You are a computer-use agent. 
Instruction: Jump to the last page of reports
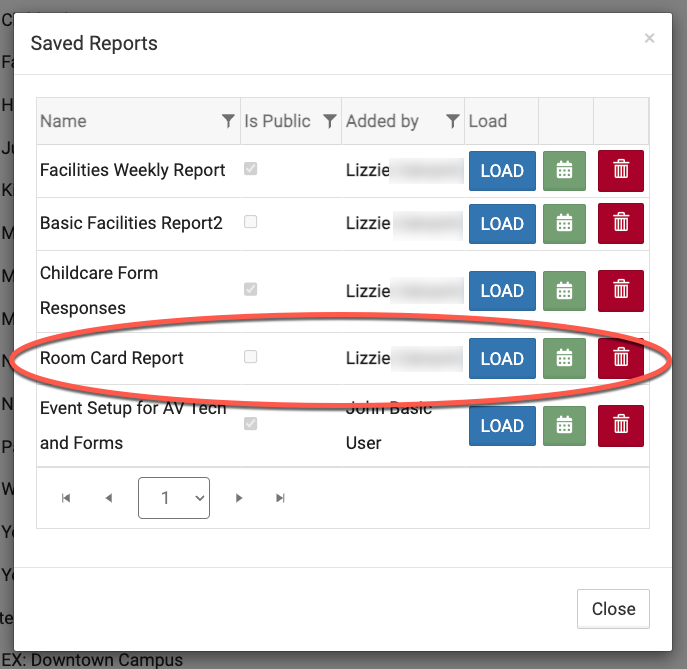click(x=281, y=498)
